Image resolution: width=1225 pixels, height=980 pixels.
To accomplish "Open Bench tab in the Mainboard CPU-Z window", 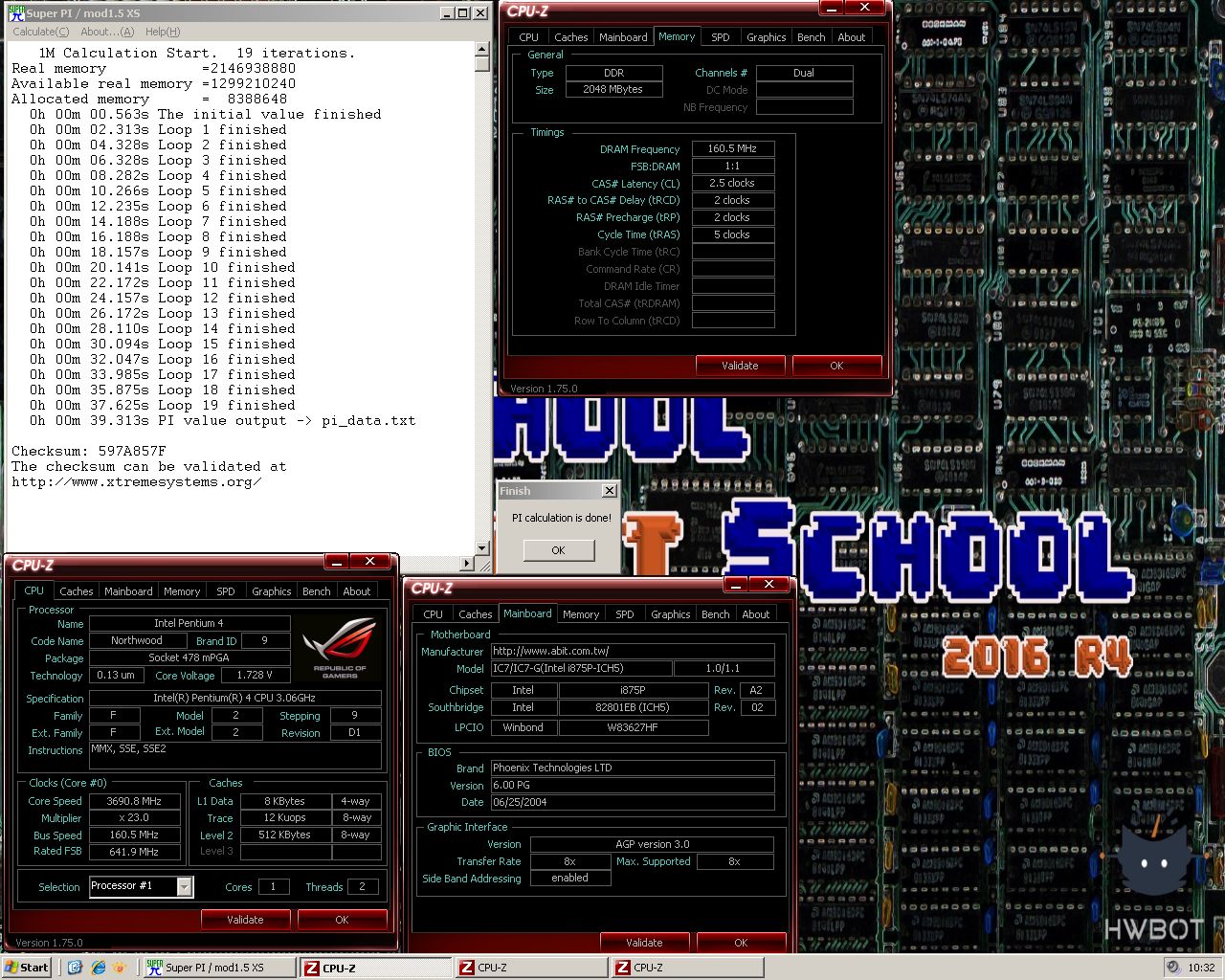I will click(x=716, y=614).
